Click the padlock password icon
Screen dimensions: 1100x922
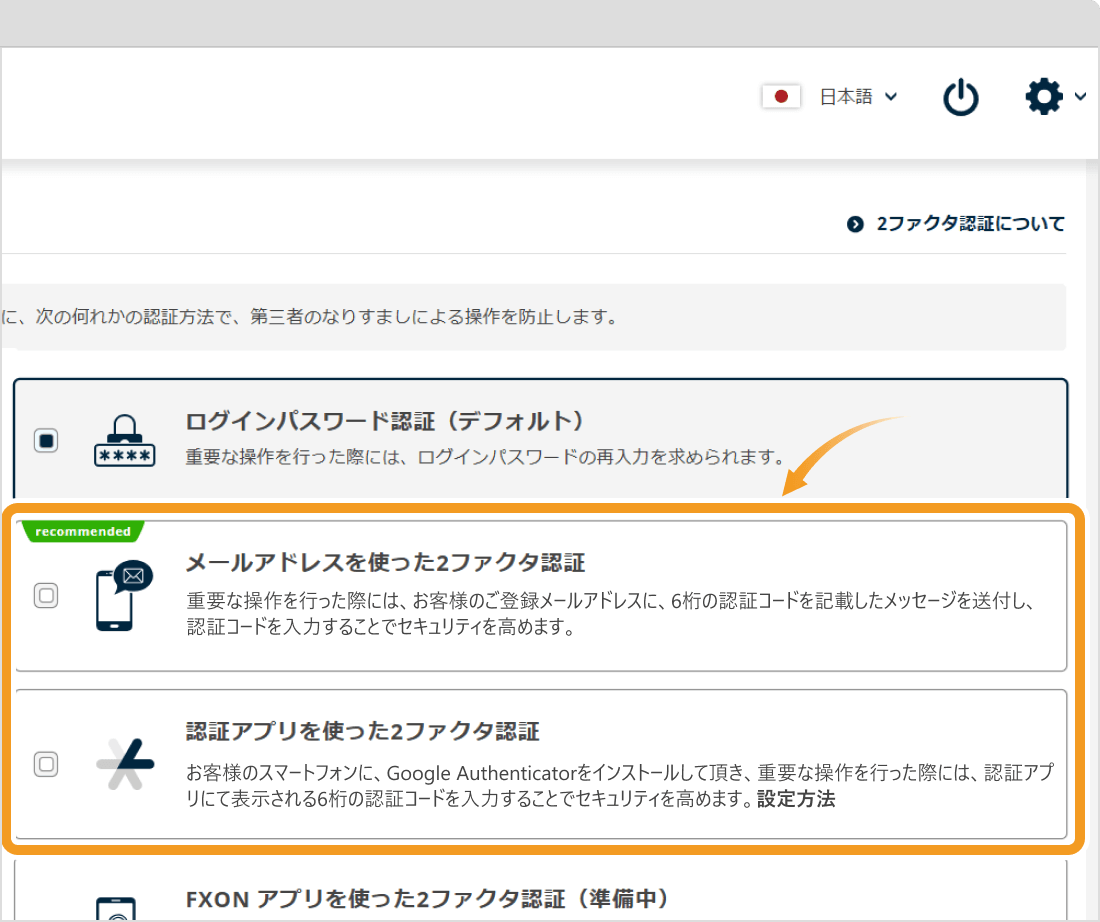pyautogui.click(x=125, y=440)
